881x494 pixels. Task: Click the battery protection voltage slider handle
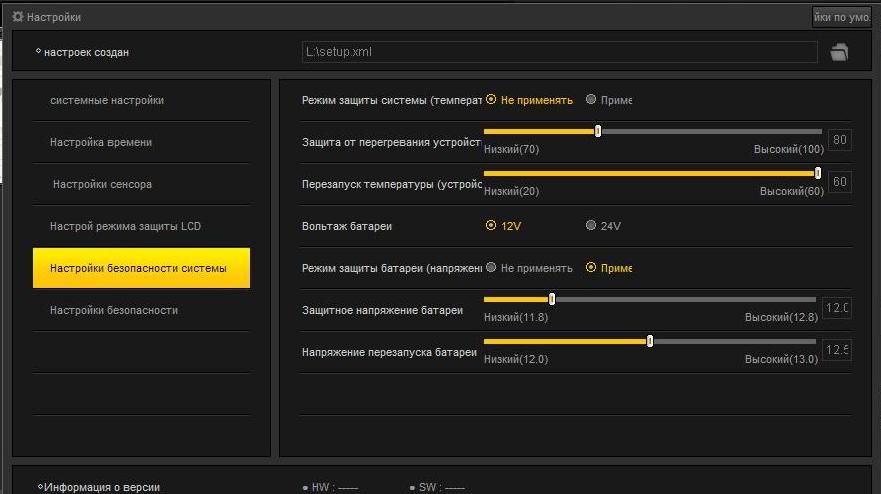552,299
